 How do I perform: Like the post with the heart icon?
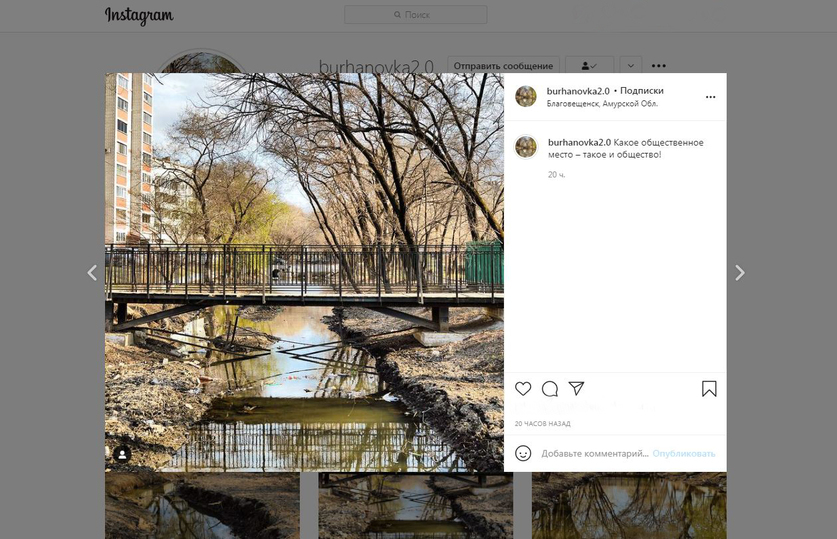coord(523,389)
